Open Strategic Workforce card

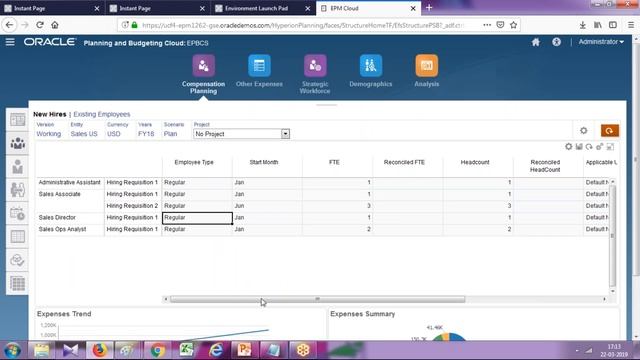(x=315, y=74)
